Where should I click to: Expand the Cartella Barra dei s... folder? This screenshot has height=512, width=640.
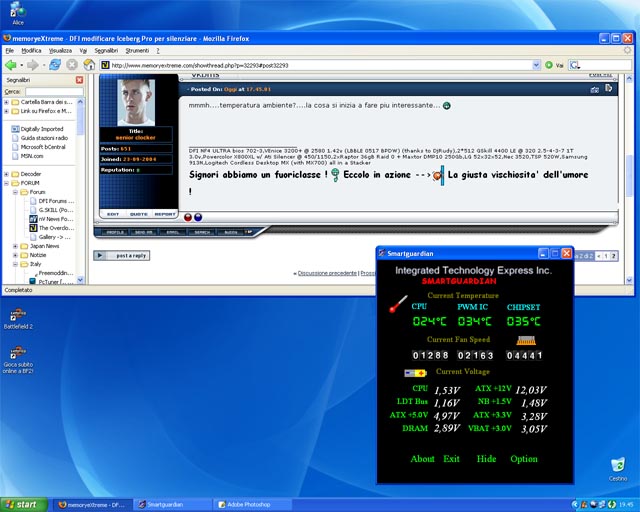tap(7, 102)
